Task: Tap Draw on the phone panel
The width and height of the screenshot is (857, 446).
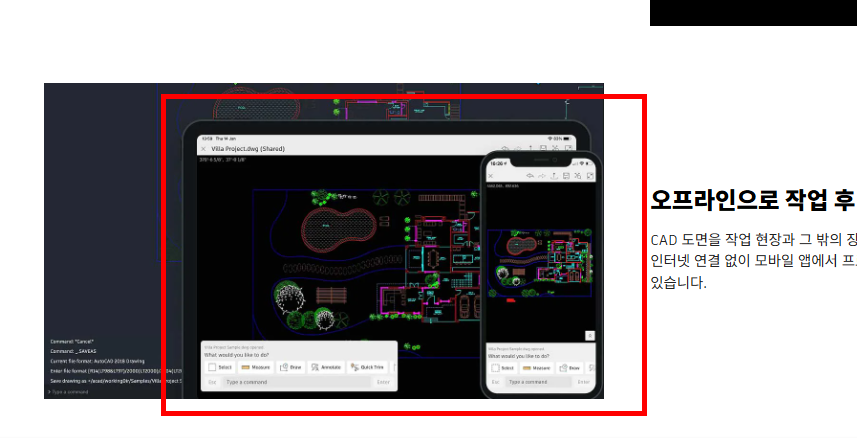Action: pos(570,368)
